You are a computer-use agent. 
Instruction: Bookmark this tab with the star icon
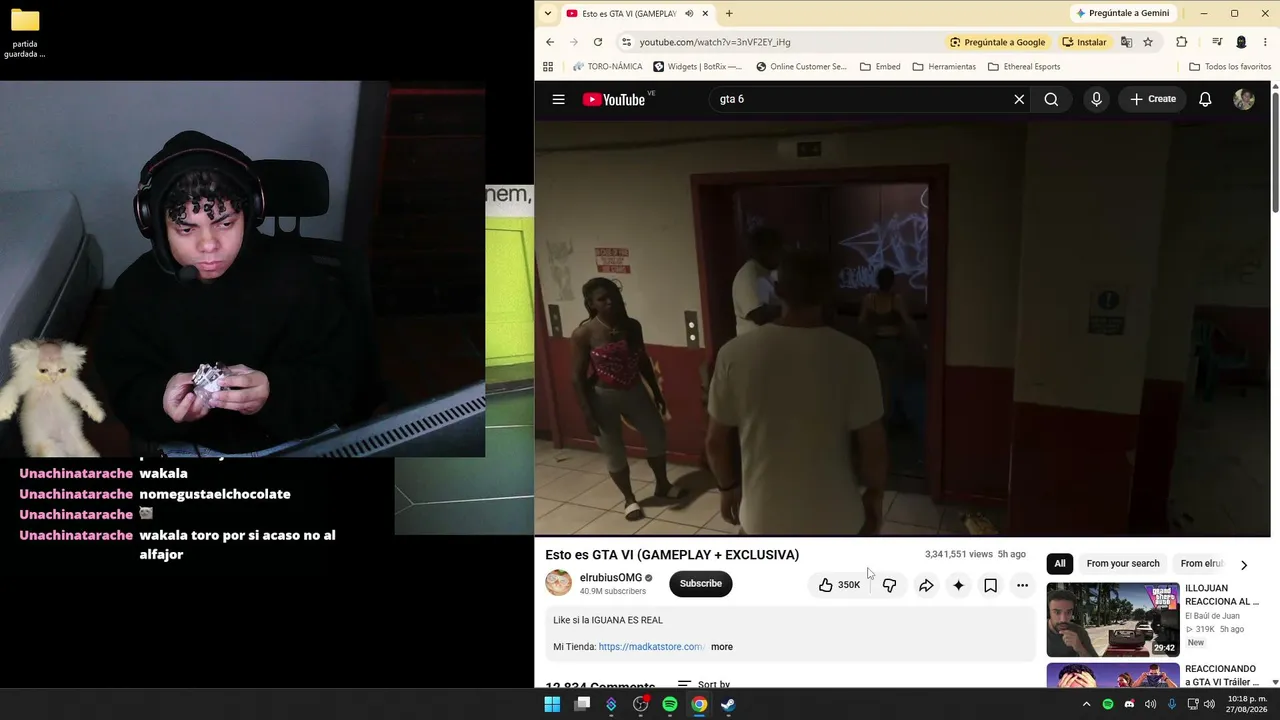(1148, 42)
